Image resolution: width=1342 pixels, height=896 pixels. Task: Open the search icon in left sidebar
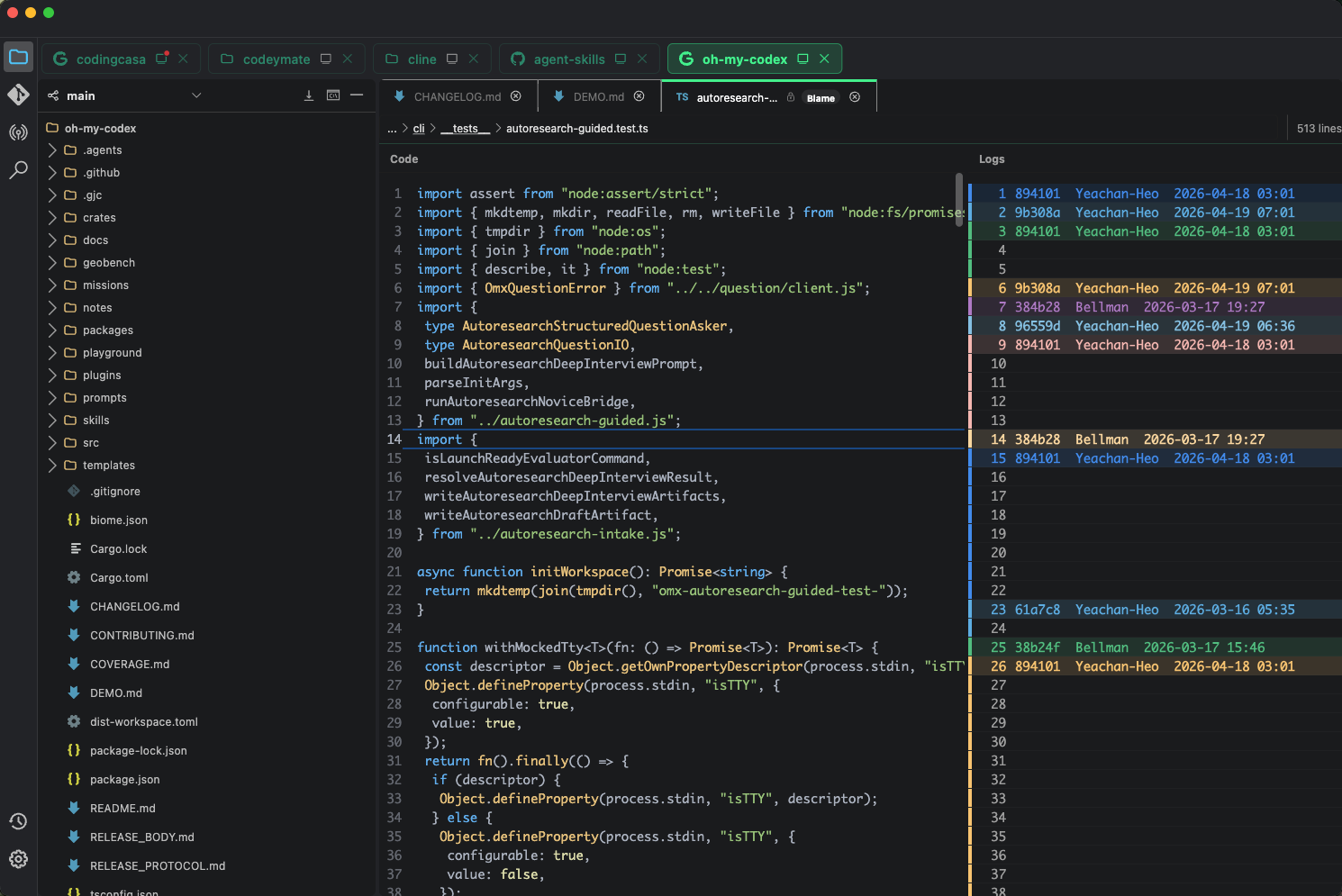click(18, 170)
